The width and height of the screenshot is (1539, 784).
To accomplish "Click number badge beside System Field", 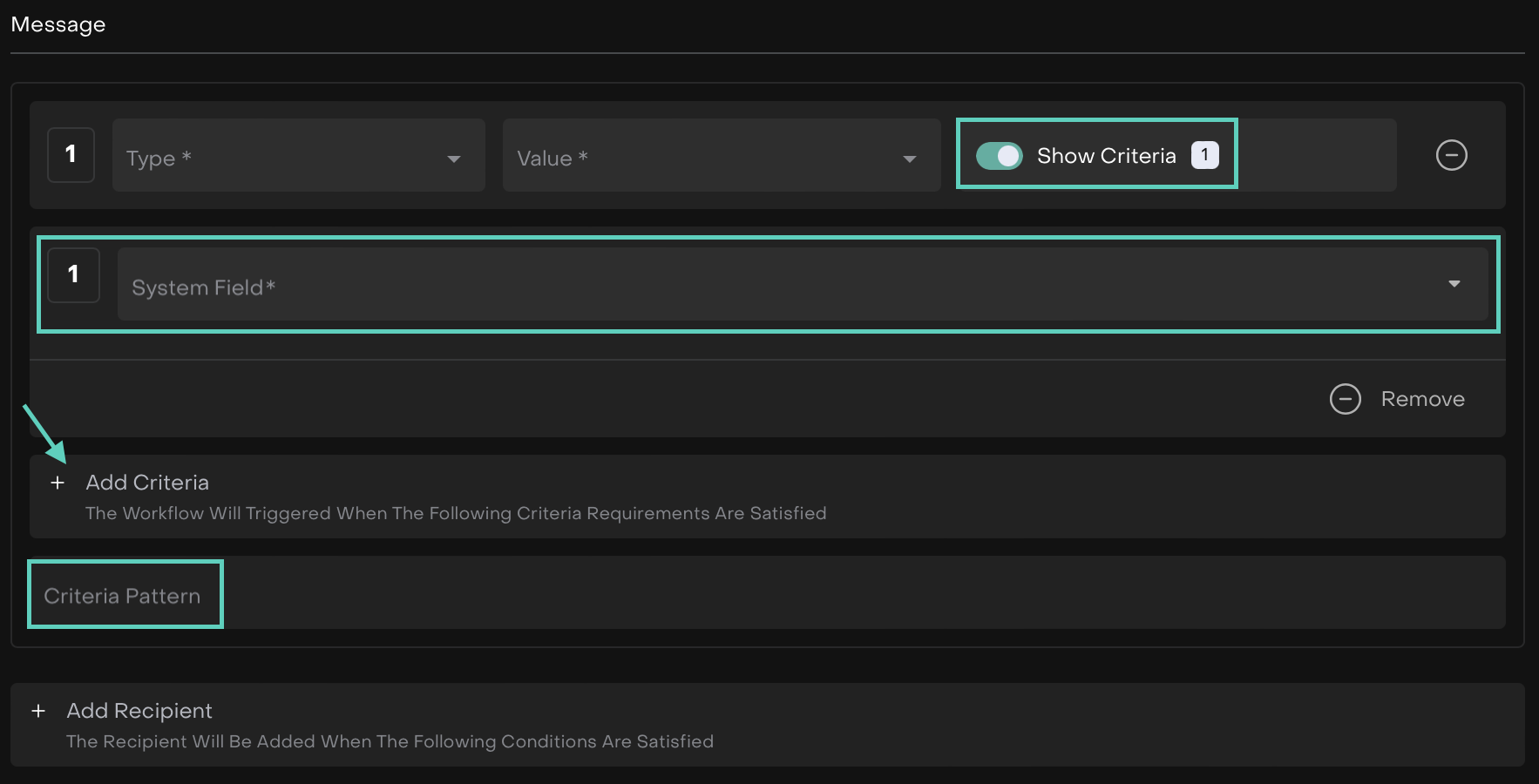I will [73, 275].
